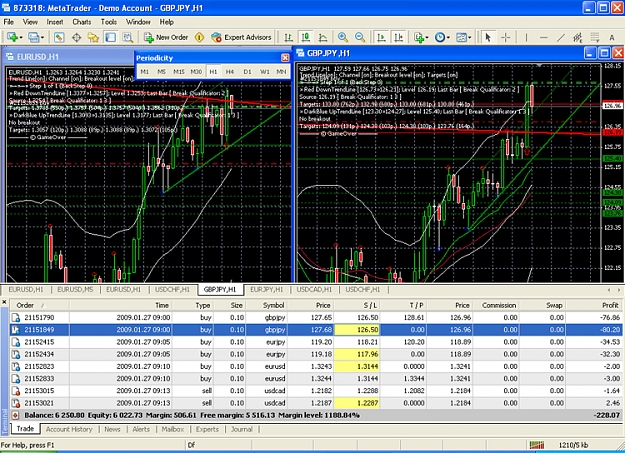
Task: Toggle the Terminal window icon
Action: click(x=110, y=37)
